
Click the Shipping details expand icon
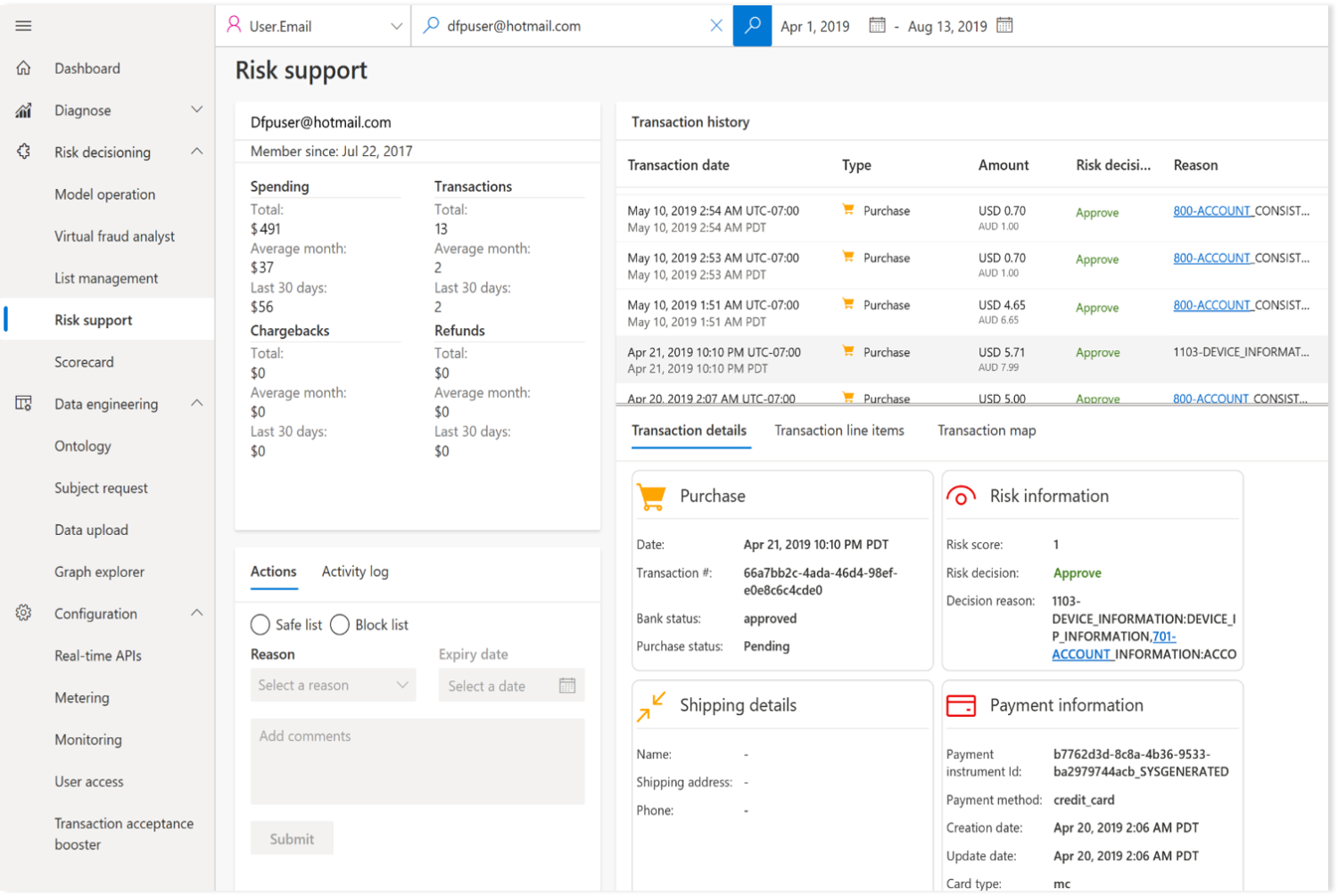click(x=650, y=705)
